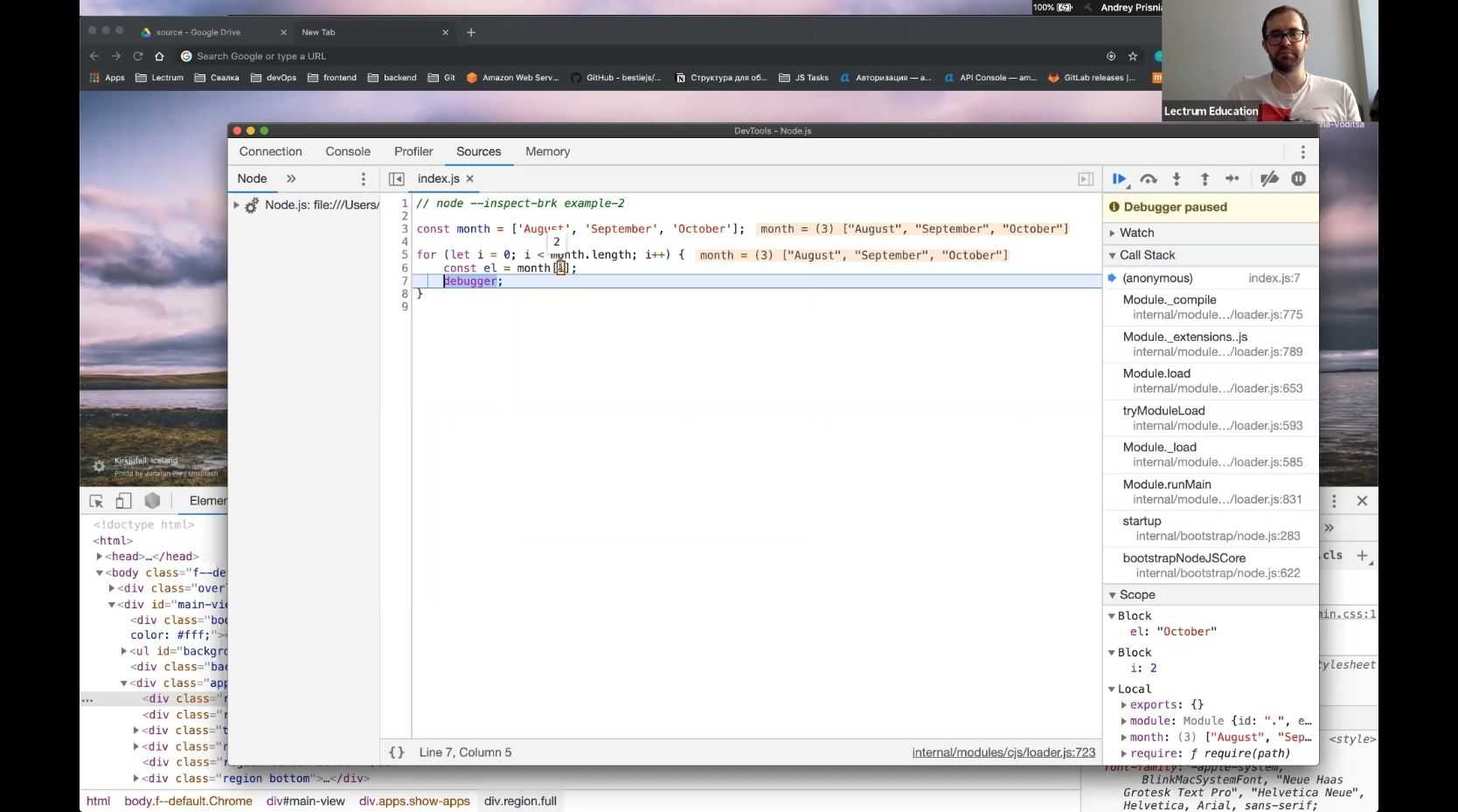Open the Node navigator more options menu
Screen dimensions: 1458x812
coord(364,179)
